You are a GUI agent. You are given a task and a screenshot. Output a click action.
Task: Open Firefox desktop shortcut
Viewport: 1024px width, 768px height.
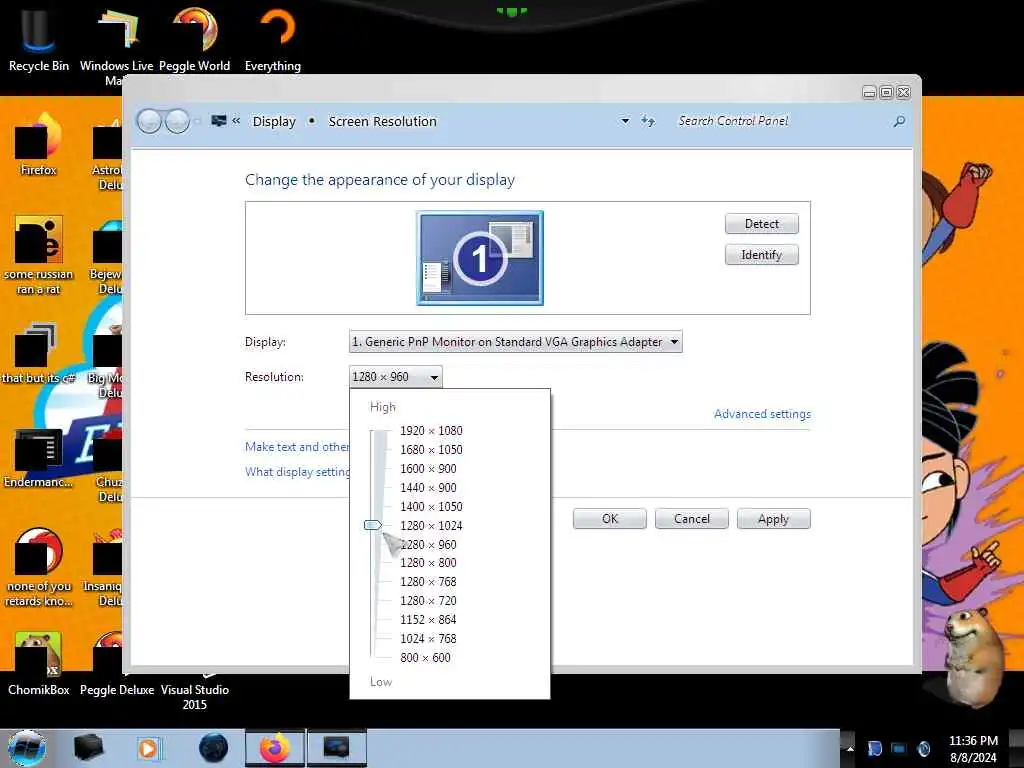click(38, 145)
